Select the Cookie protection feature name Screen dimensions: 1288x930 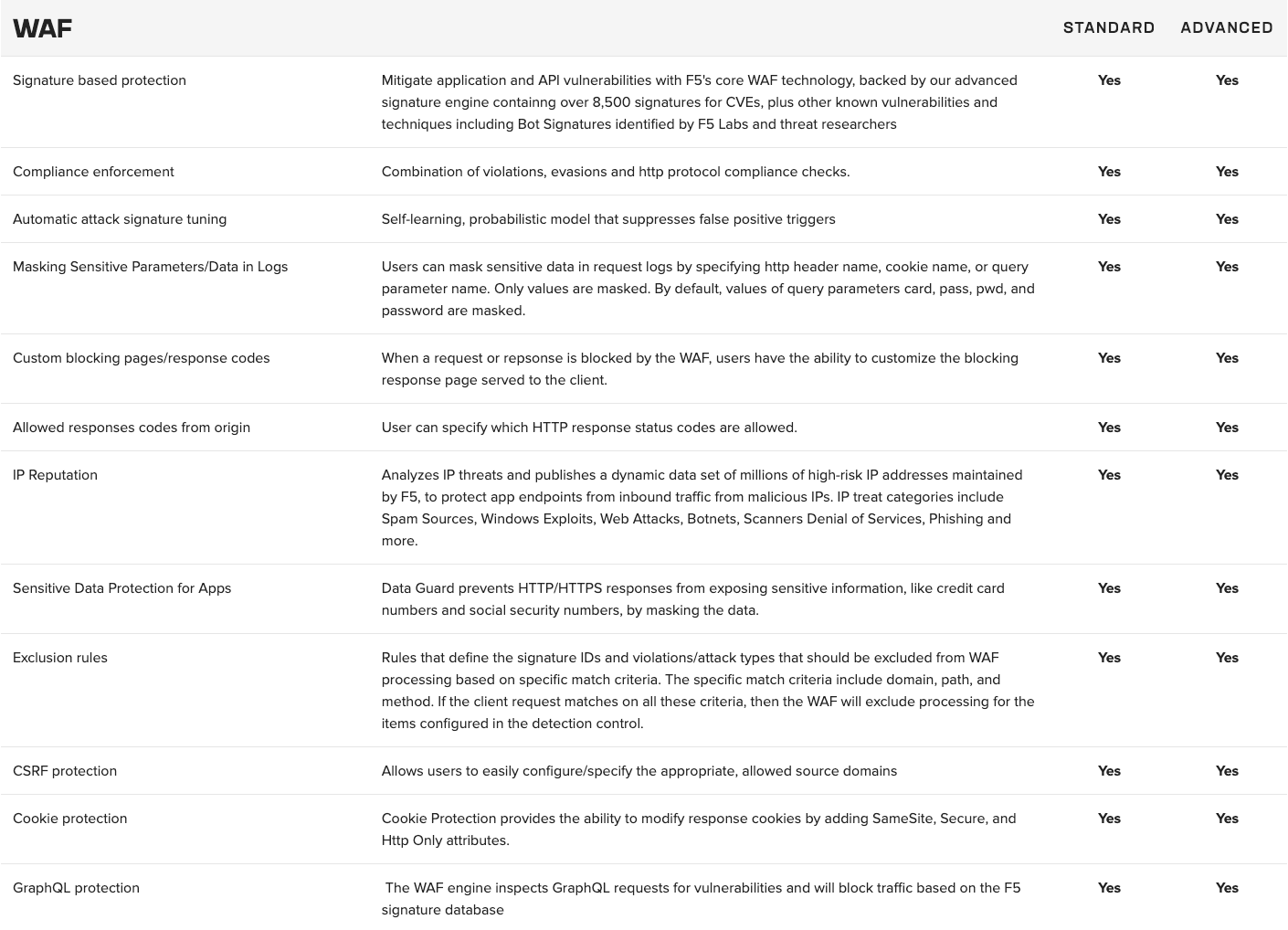tap(69, 819)
